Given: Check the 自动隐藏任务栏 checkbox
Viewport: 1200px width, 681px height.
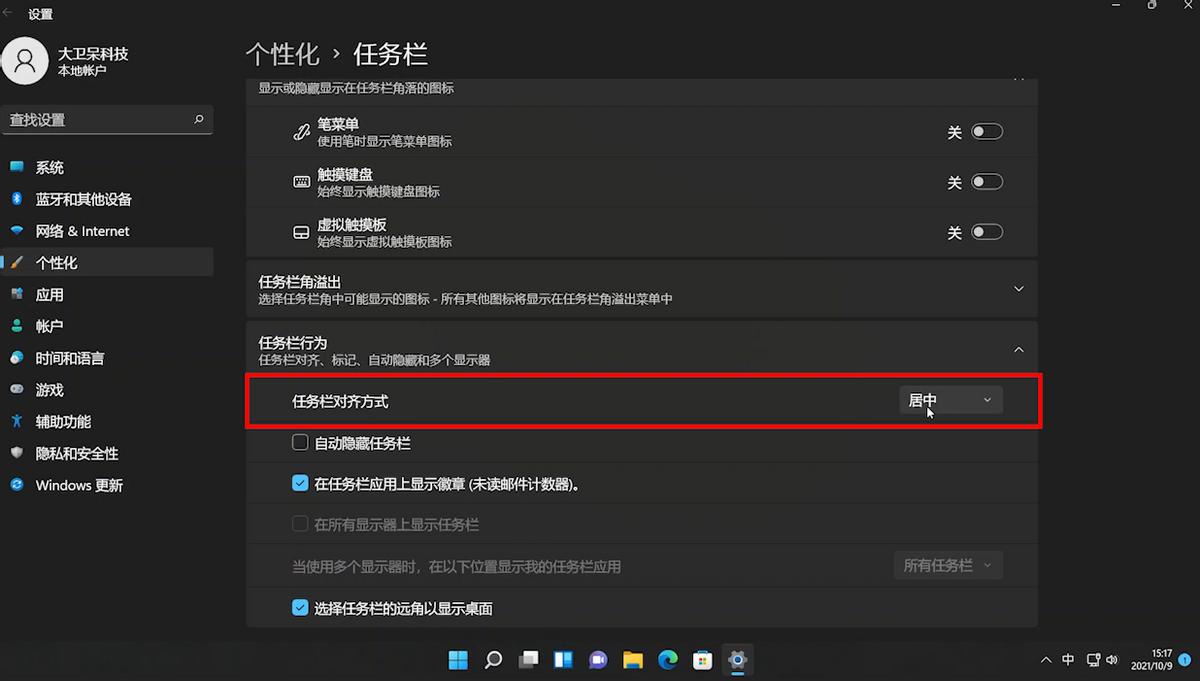Looking at the screenshot, I should point(300,442).
